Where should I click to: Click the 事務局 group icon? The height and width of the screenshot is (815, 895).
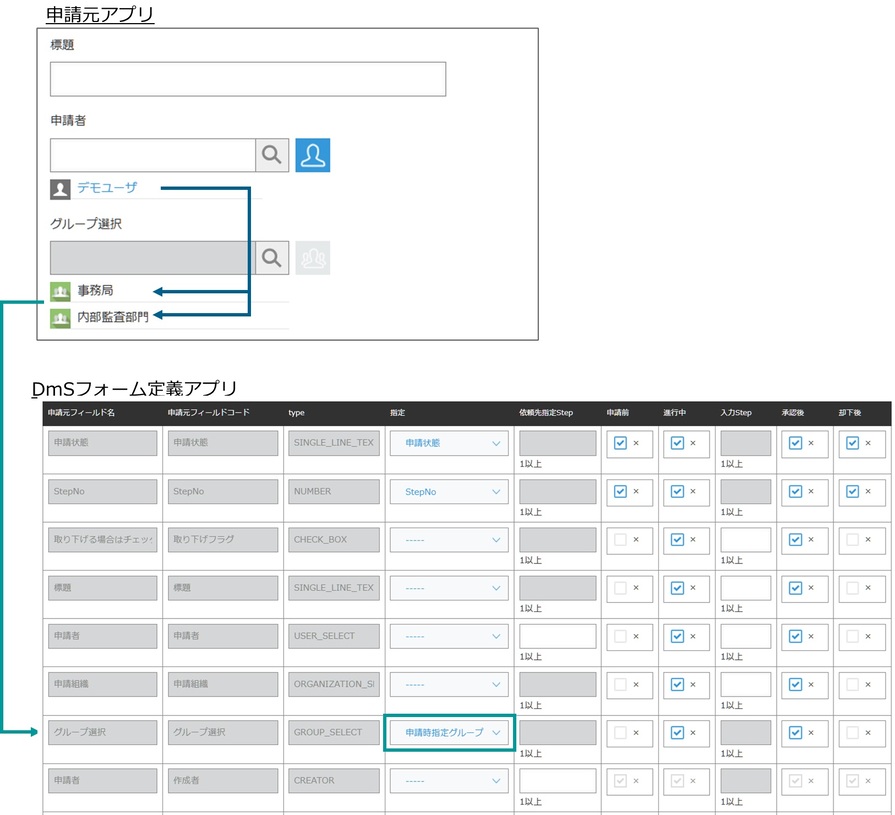(x=60, y=291)
